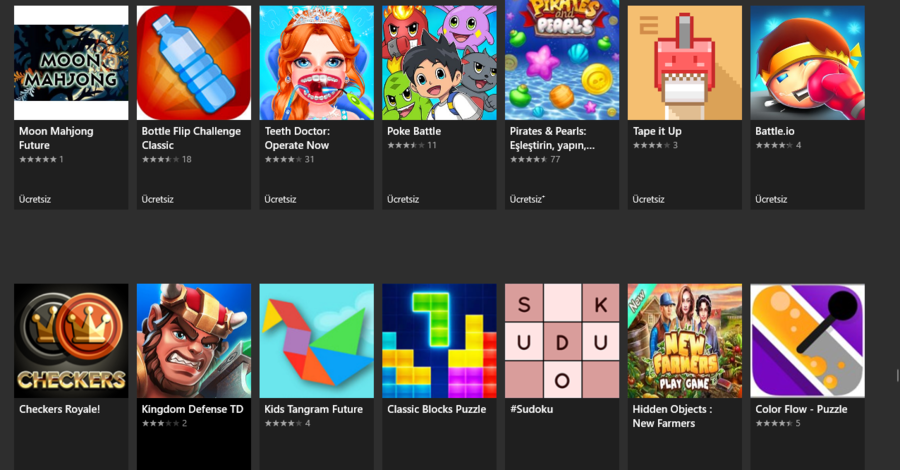Open Color Flow - Puzzle icon

pos(808,341)
